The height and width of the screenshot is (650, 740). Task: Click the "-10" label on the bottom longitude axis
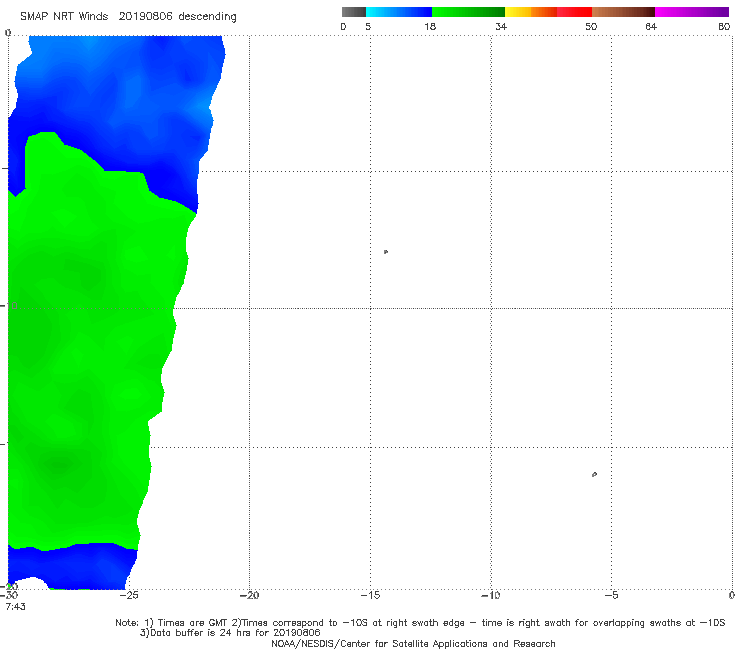click(491, 596)
